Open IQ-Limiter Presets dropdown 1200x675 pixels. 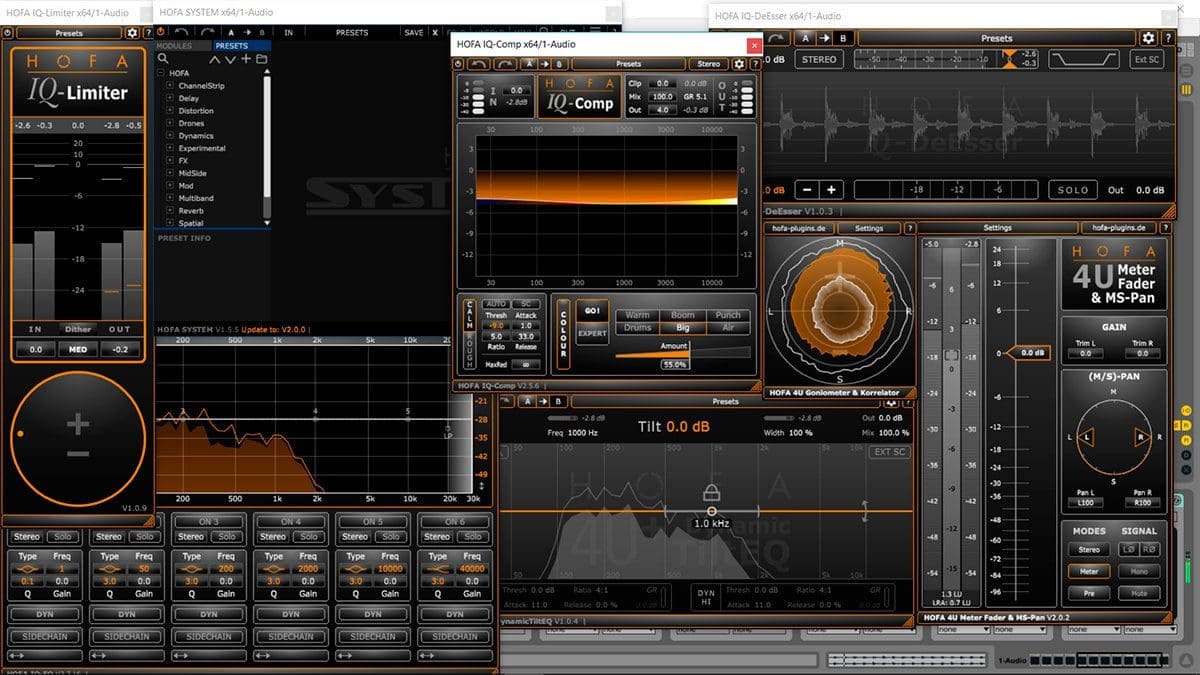(x=69, y=33)
